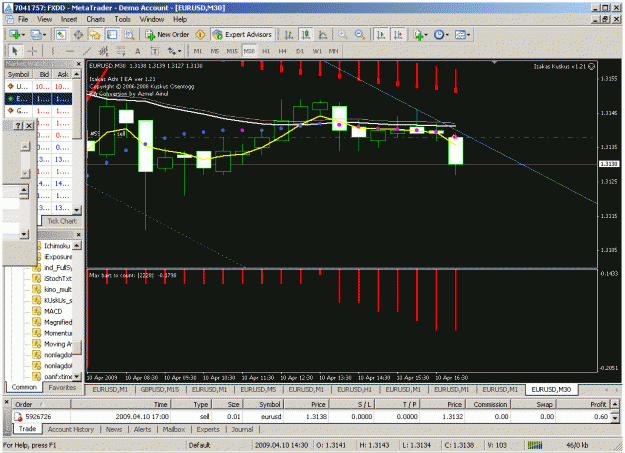
Task: Select the Horizontal Line drawing tool
Action: click(70, 51)
